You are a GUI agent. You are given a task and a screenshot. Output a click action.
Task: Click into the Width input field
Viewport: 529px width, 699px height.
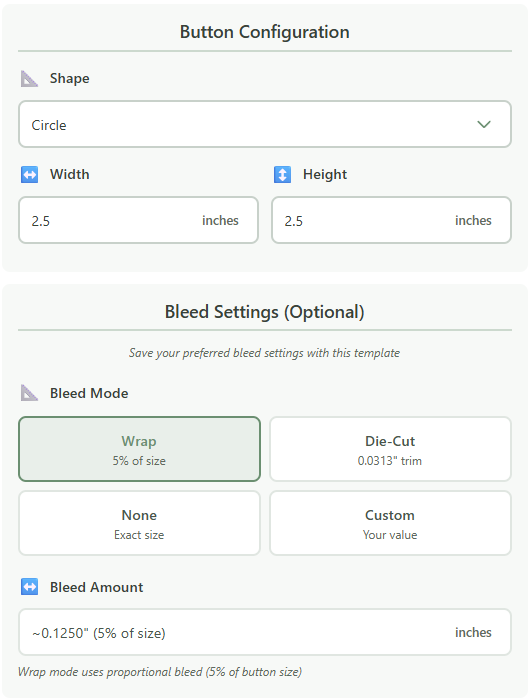[x=138, y=220]
